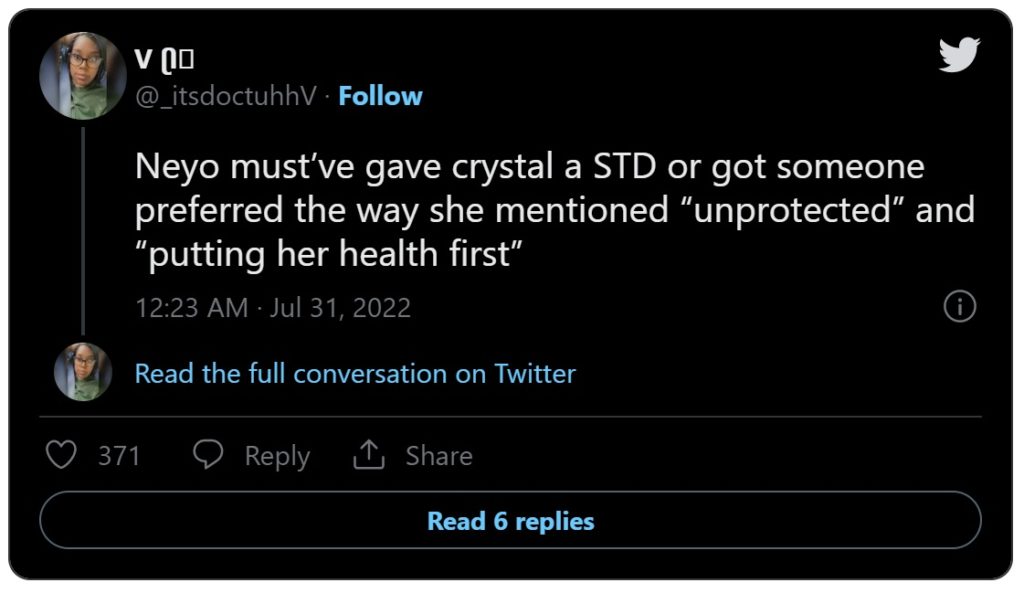This screenshot has height=593, width=1024.
Task: Open the large profile avatar of V
Action: coord(83,76)
